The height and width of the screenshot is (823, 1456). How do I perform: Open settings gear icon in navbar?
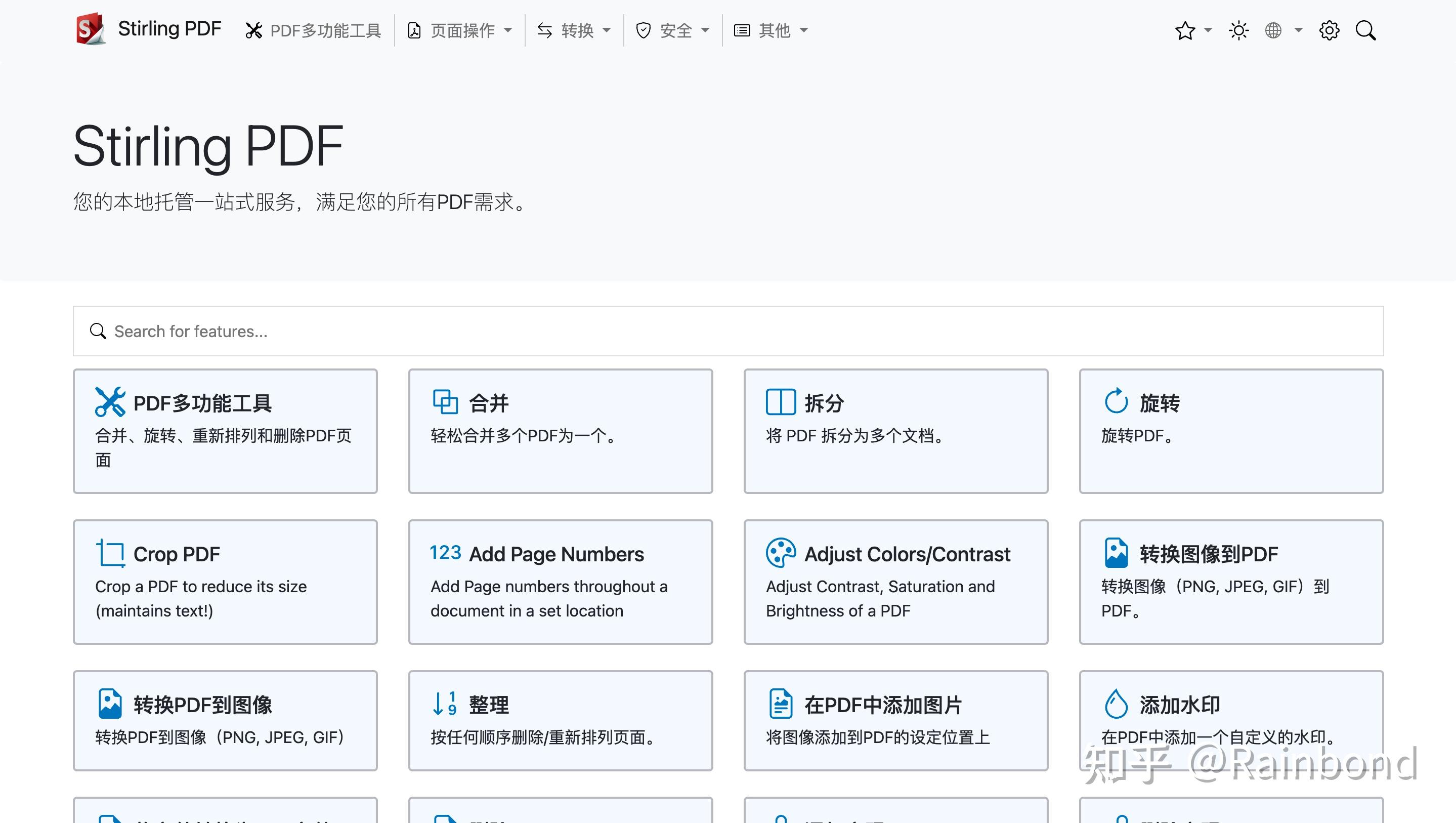pyautogui.click(x=1329, y=30)
